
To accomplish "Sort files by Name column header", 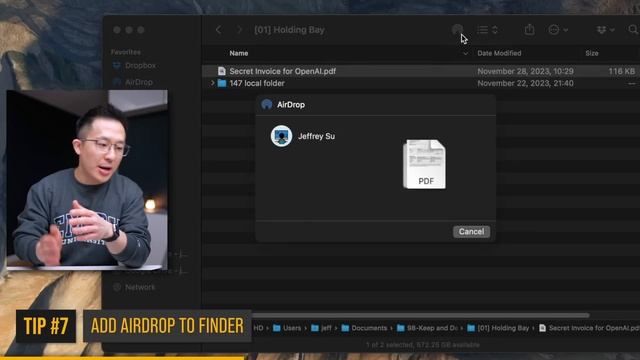I will pyautogui.click(x=239, y=53).
